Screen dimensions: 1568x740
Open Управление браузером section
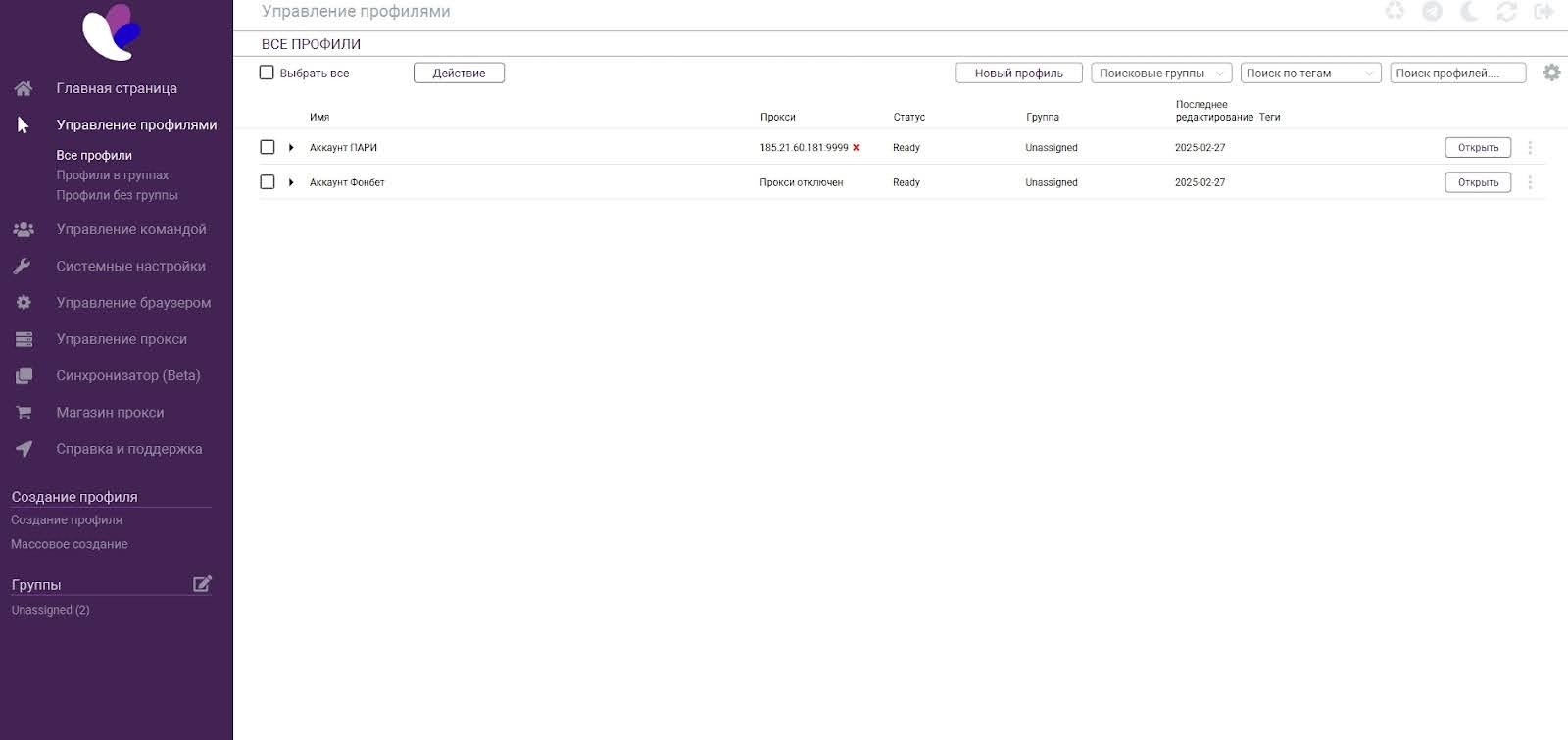133,303
